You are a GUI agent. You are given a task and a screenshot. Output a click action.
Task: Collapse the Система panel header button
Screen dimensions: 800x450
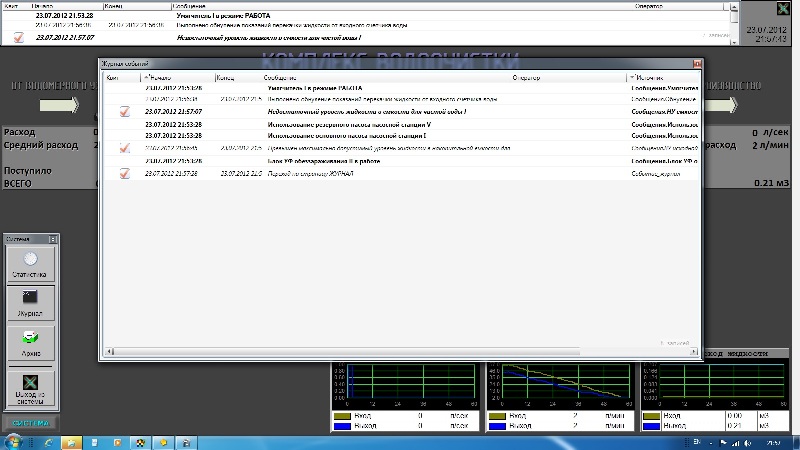click(x=53, y=240)
